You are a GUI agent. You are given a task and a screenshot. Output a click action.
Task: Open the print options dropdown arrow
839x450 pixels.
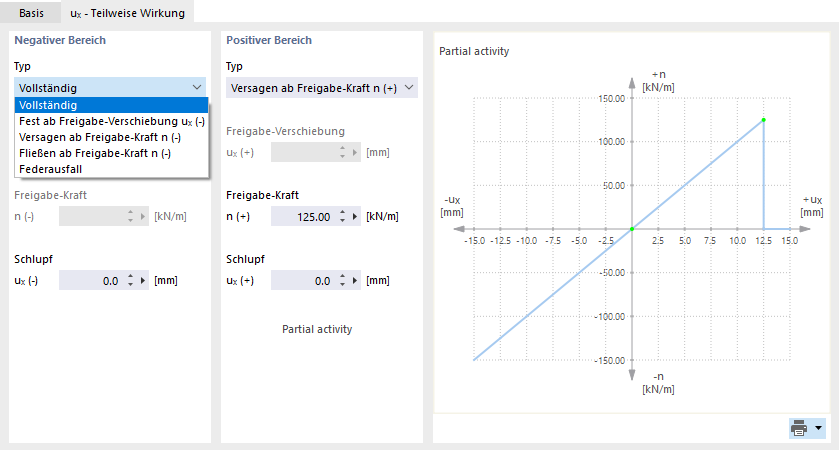pyautogui.click(x=819, y=428)
